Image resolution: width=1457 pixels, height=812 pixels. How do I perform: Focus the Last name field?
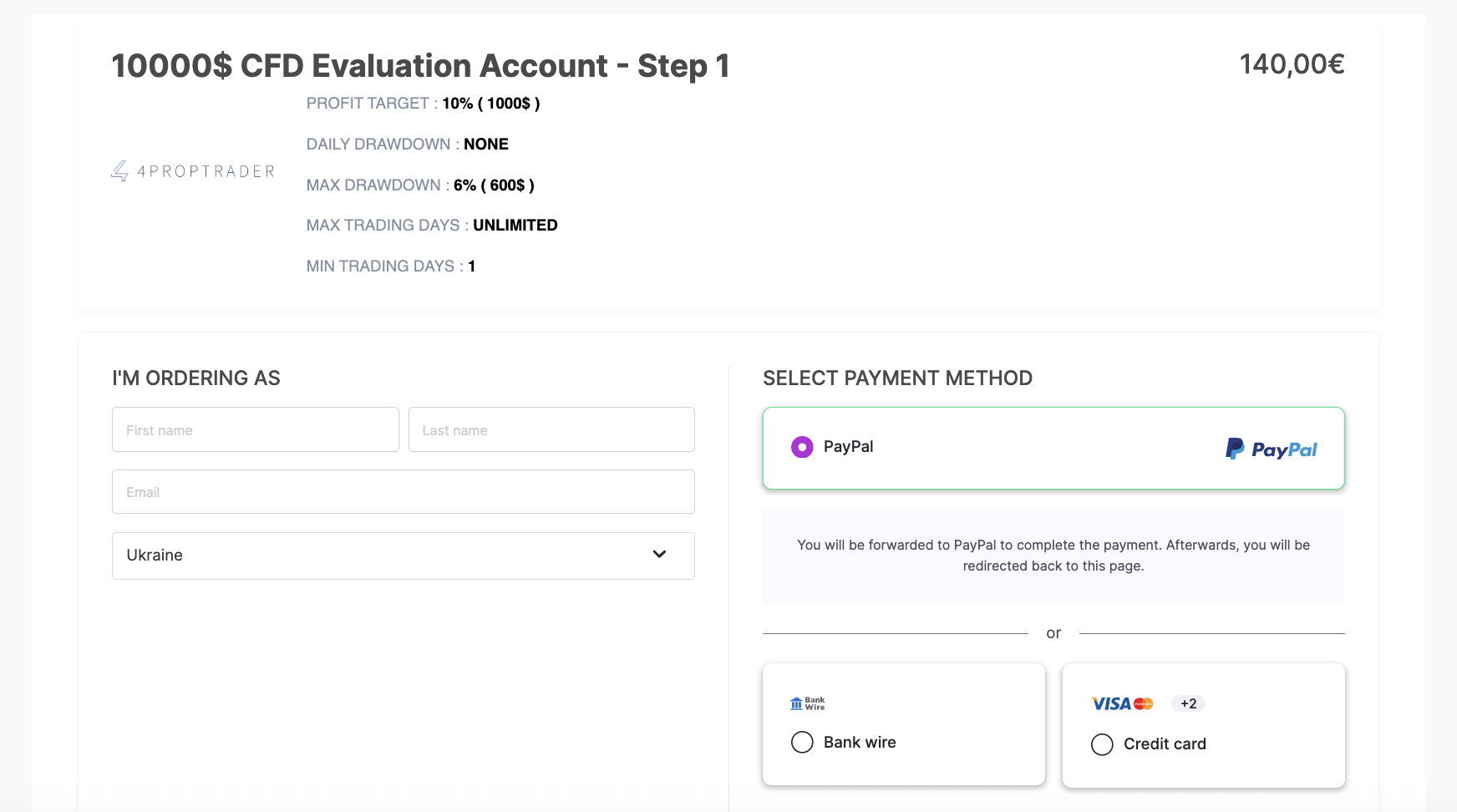(x=551, y=429)
